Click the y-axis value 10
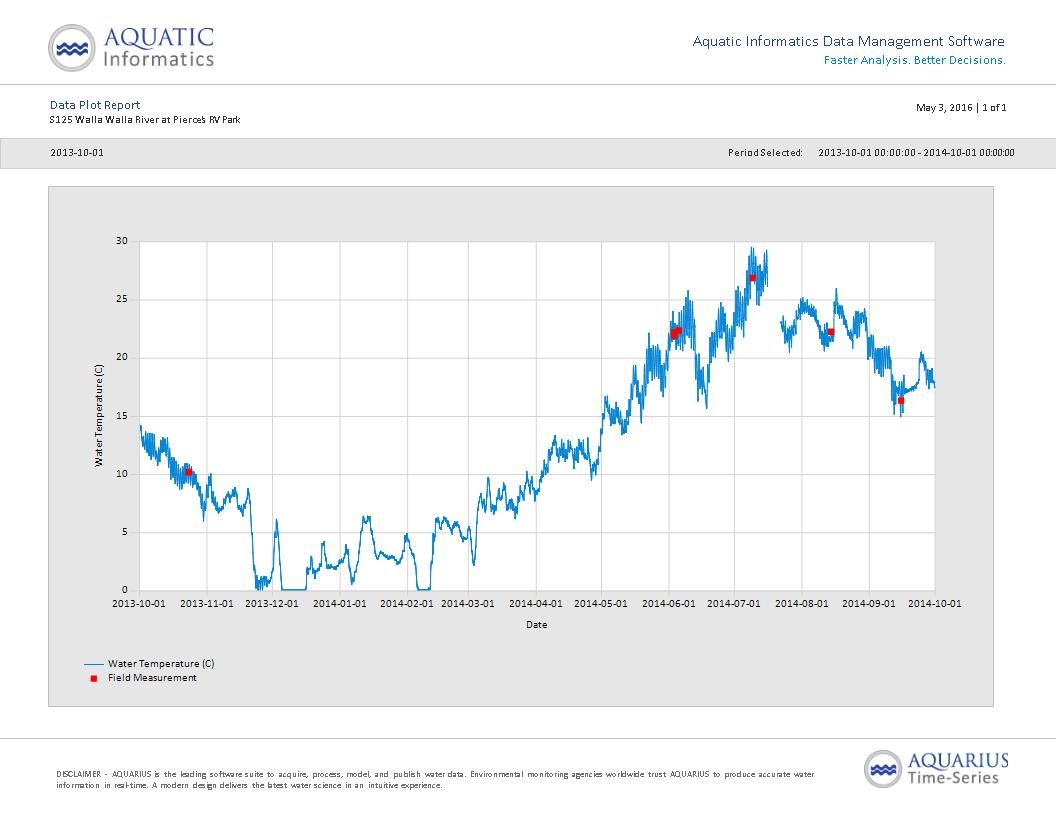 [122, 474]
